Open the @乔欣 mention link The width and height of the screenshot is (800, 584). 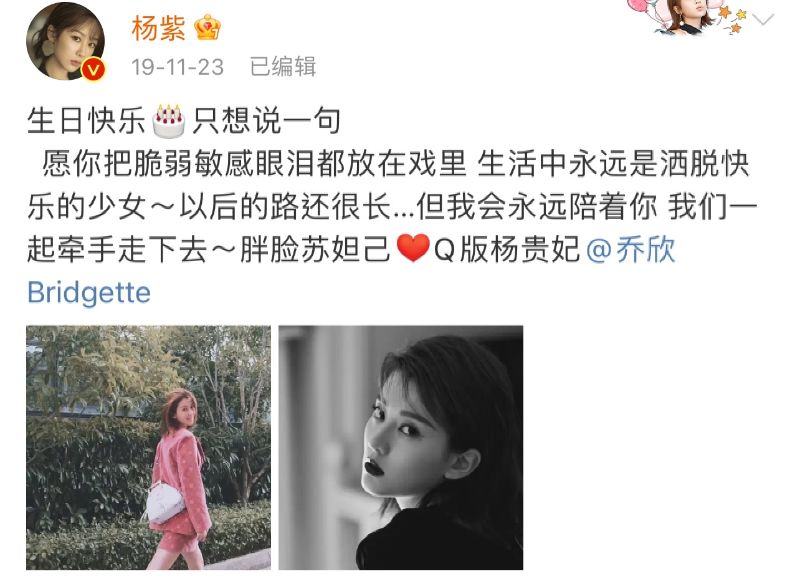click(x=631, y=250)
